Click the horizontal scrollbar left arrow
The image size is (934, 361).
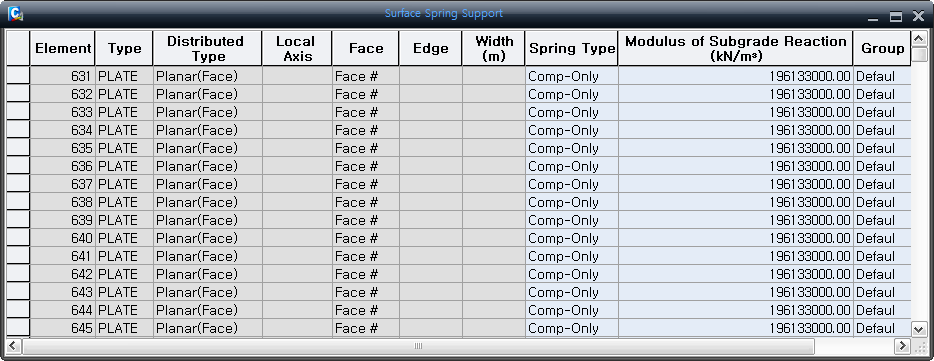click(14, 346)
